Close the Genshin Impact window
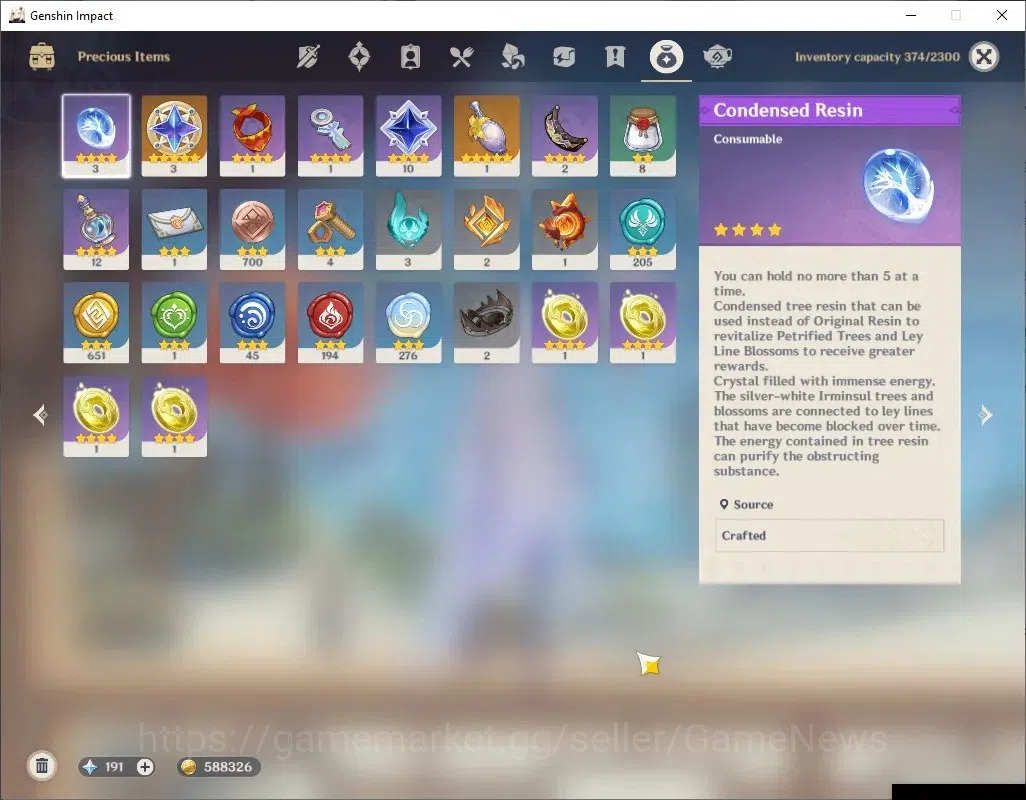The image size is (1026, 800). pyautogui.click(x=1001, y=15)
